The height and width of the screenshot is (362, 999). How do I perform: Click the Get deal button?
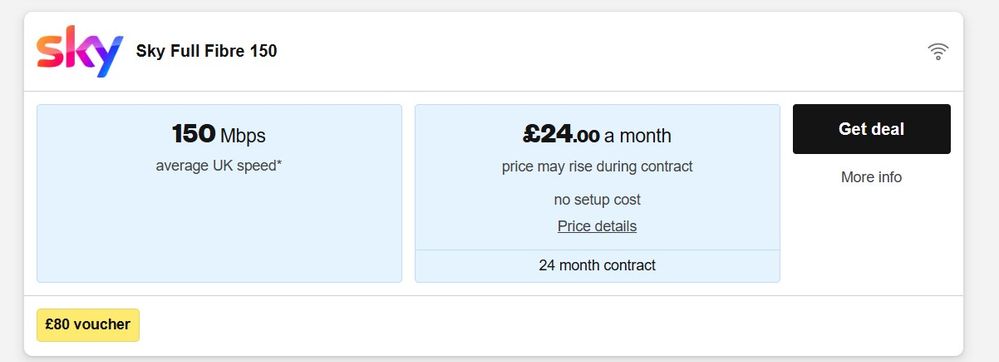(x=871, y=129)
